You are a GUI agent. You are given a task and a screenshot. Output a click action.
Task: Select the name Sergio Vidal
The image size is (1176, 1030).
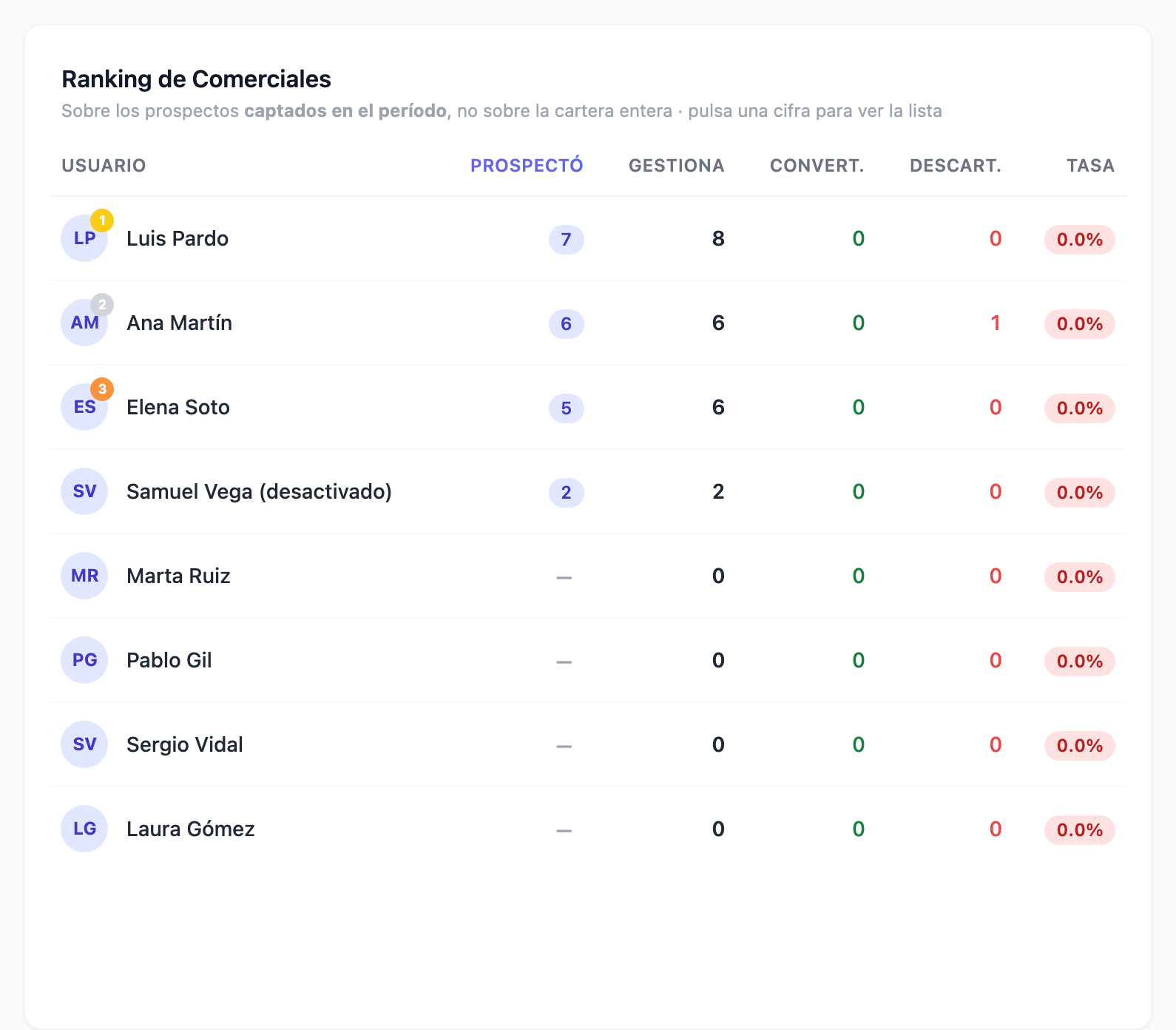(185, 745)
